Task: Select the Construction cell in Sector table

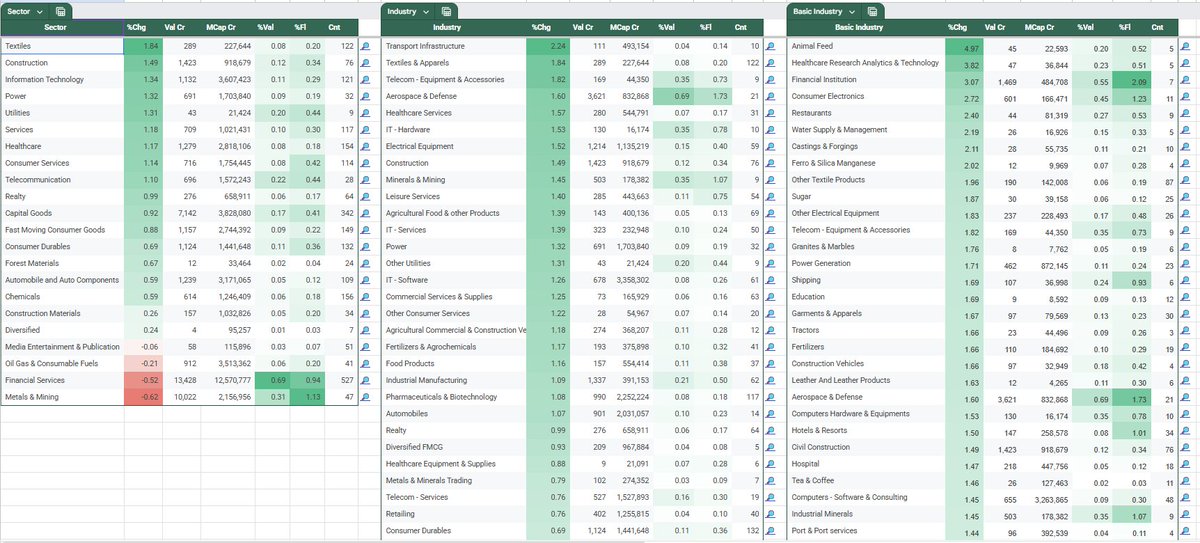Action: coord(63,63)
